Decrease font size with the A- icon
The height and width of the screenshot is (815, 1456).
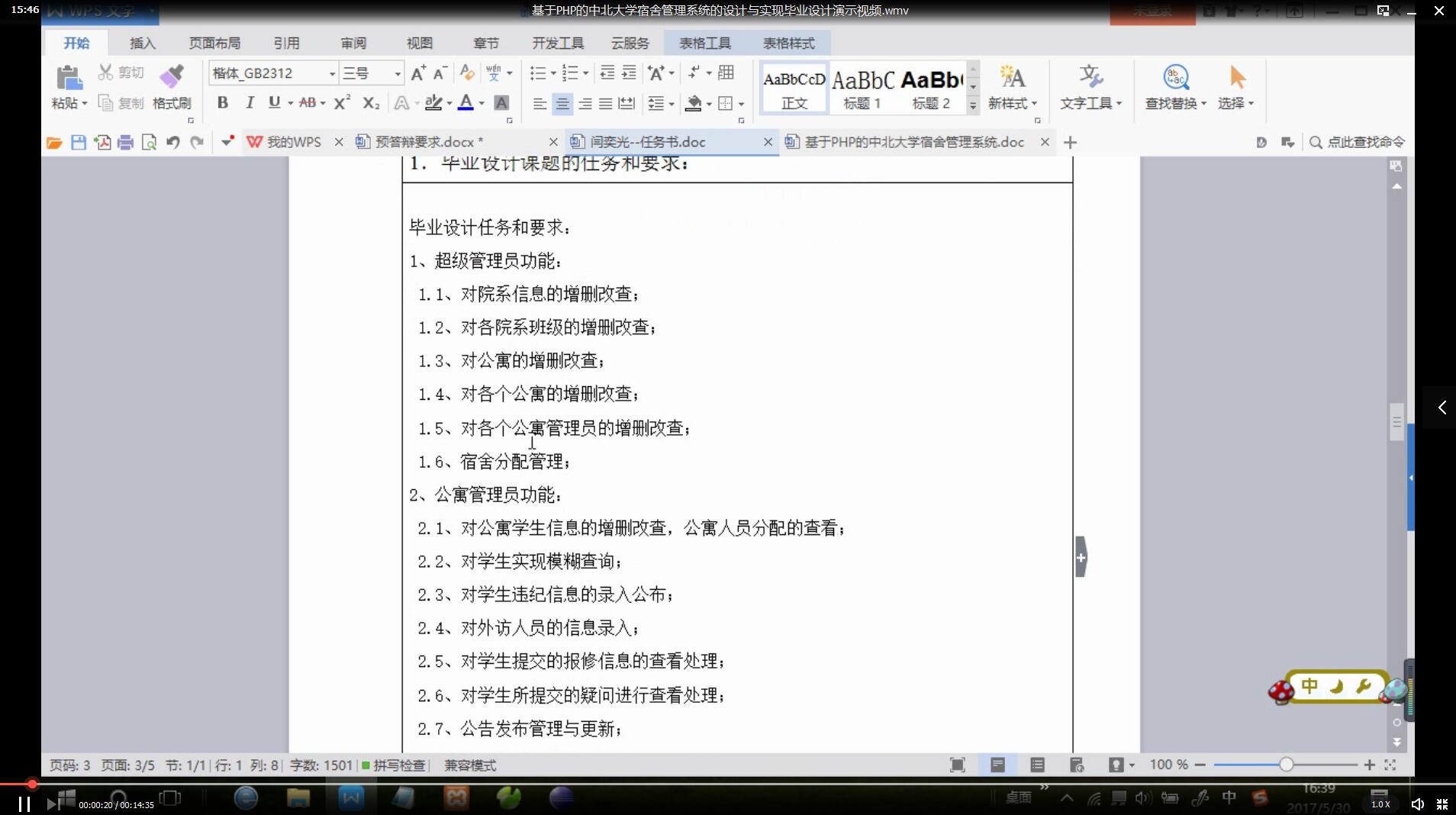coord(440,73)
